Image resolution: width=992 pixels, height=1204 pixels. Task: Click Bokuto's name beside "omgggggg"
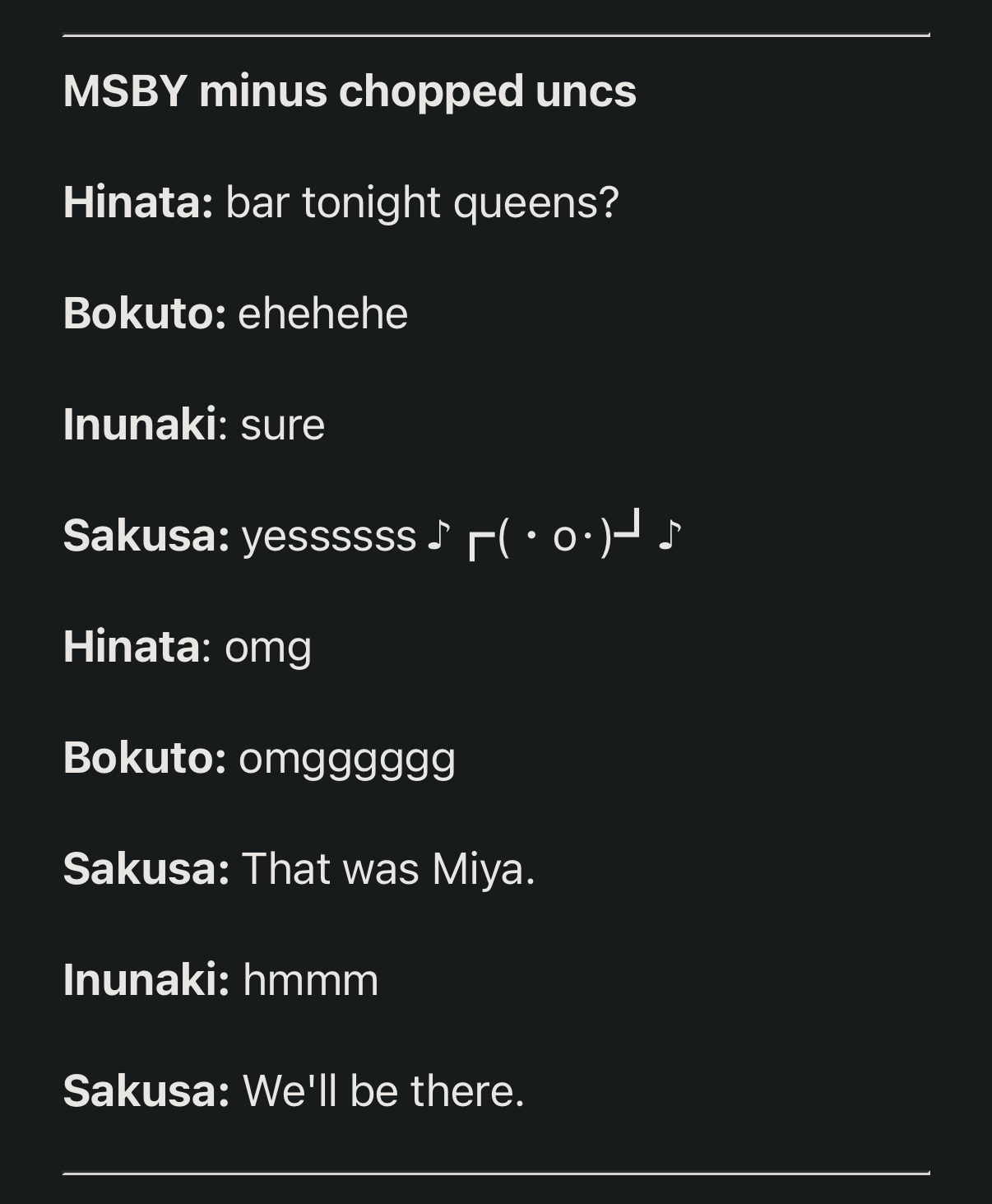pyautogui.click(x=144, y=759)
